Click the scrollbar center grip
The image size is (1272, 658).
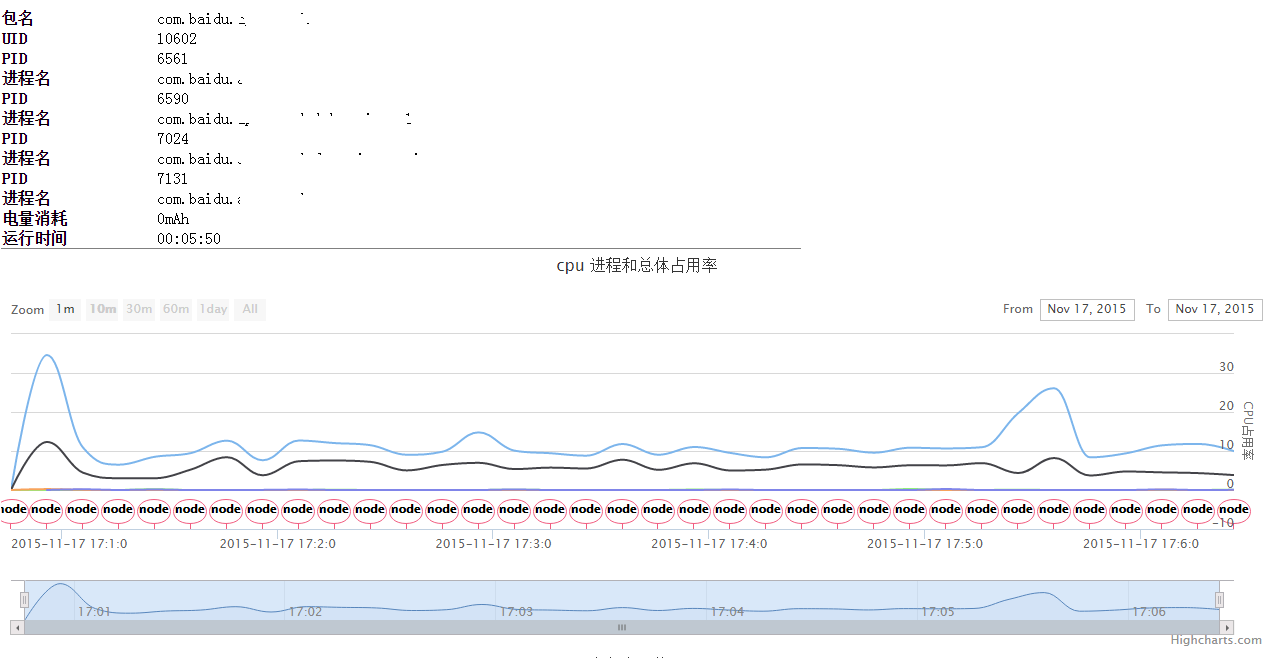(x=620, y=627)
